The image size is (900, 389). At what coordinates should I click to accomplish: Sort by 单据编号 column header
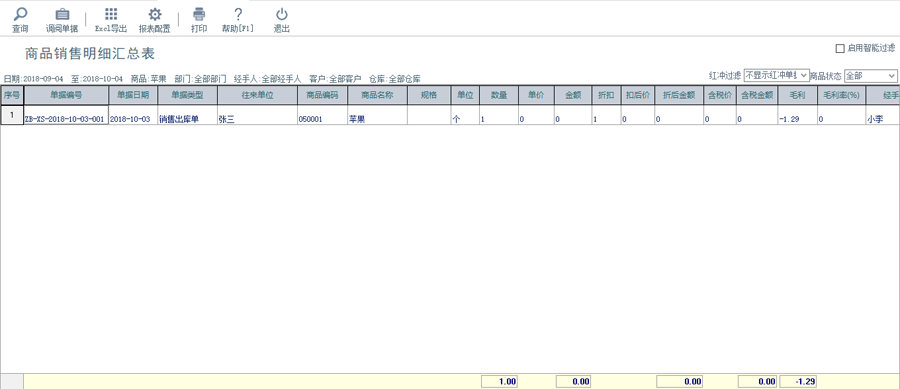tap(66, 95)
